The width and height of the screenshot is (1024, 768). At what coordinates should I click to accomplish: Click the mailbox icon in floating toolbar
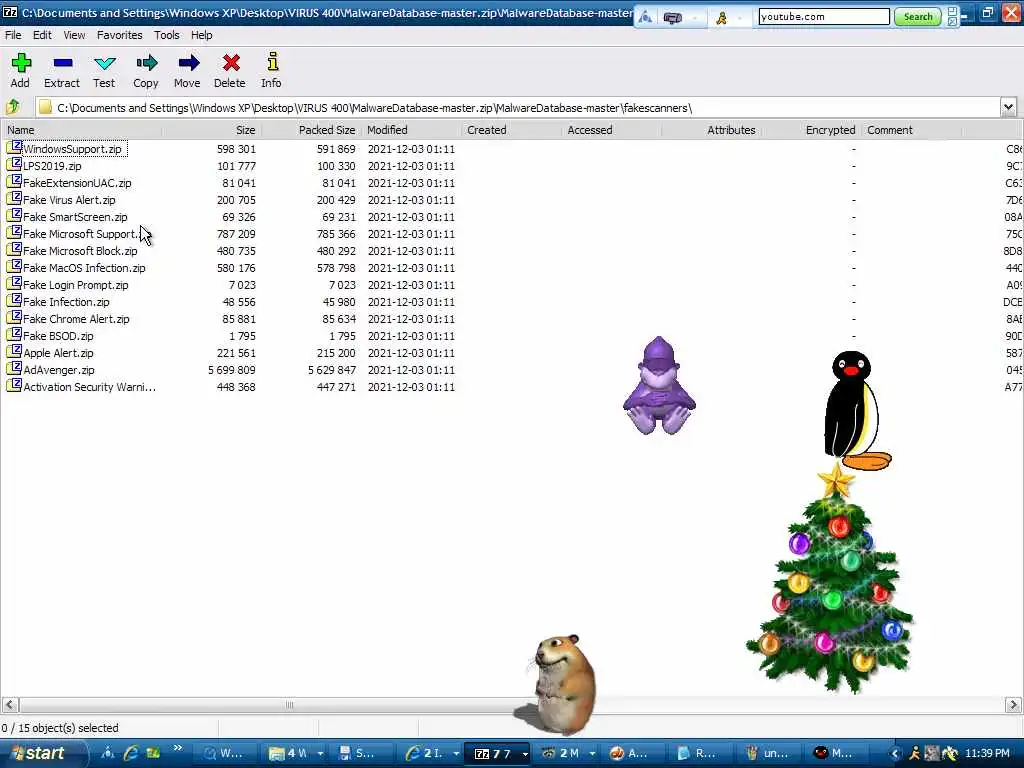[x=673, y=18]
